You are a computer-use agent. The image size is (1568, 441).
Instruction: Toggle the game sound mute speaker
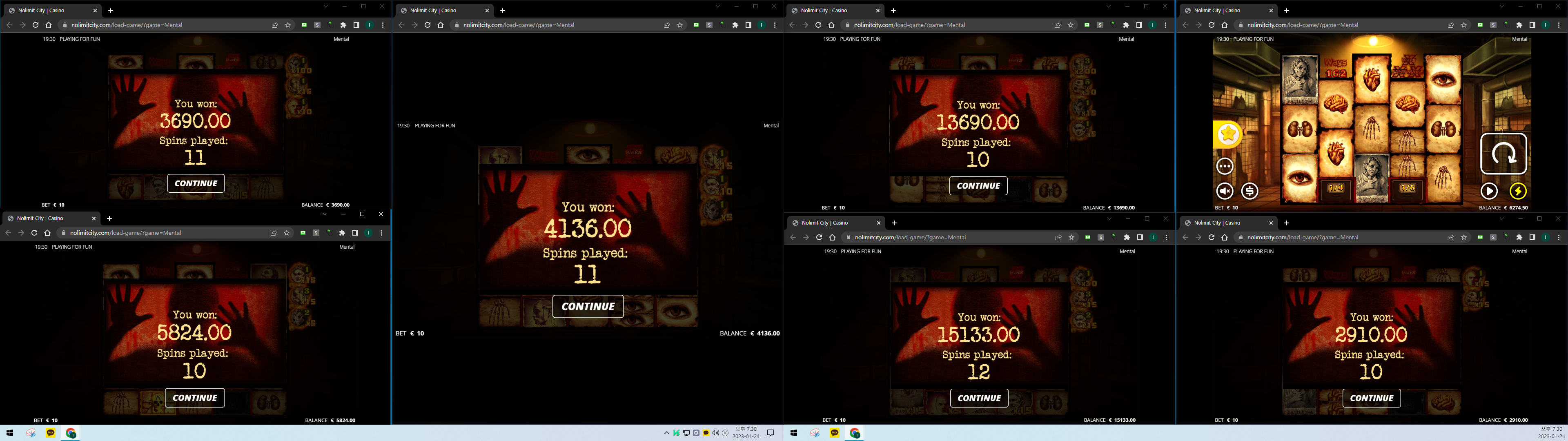click(x=1225, y=191)
